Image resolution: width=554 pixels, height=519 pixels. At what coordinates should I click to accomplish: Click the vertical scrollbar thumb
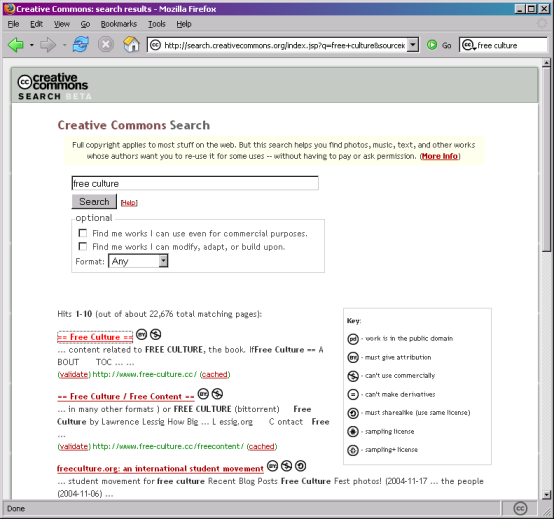click(546, 160)
